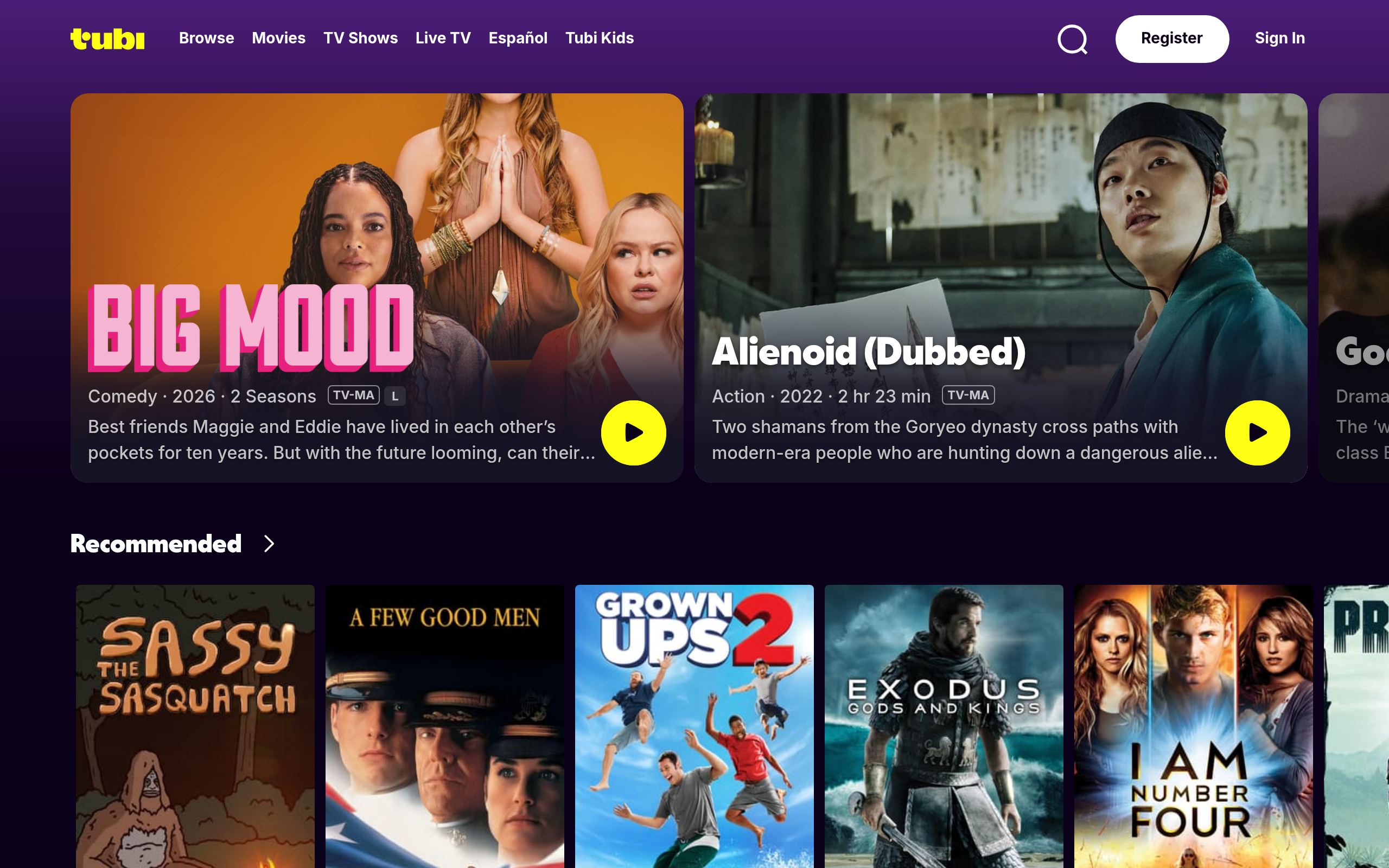The width and height of the screenshot is (1389, 868).
Task: Open A Few Good Men poster
Action: [445, 726]
